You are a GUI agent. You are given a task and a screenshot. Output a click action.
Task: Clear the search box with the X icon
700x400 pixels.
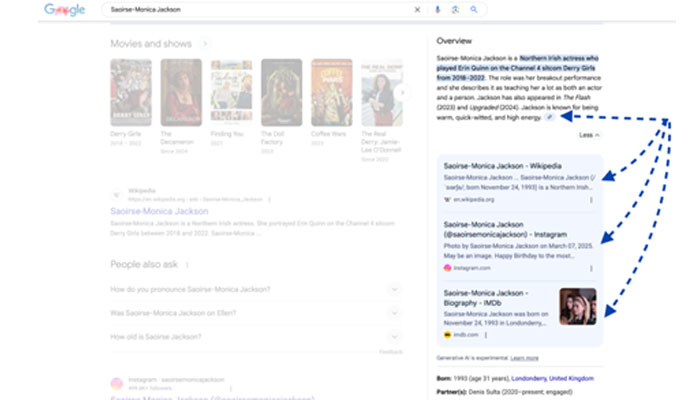click(x=418, y=10)
